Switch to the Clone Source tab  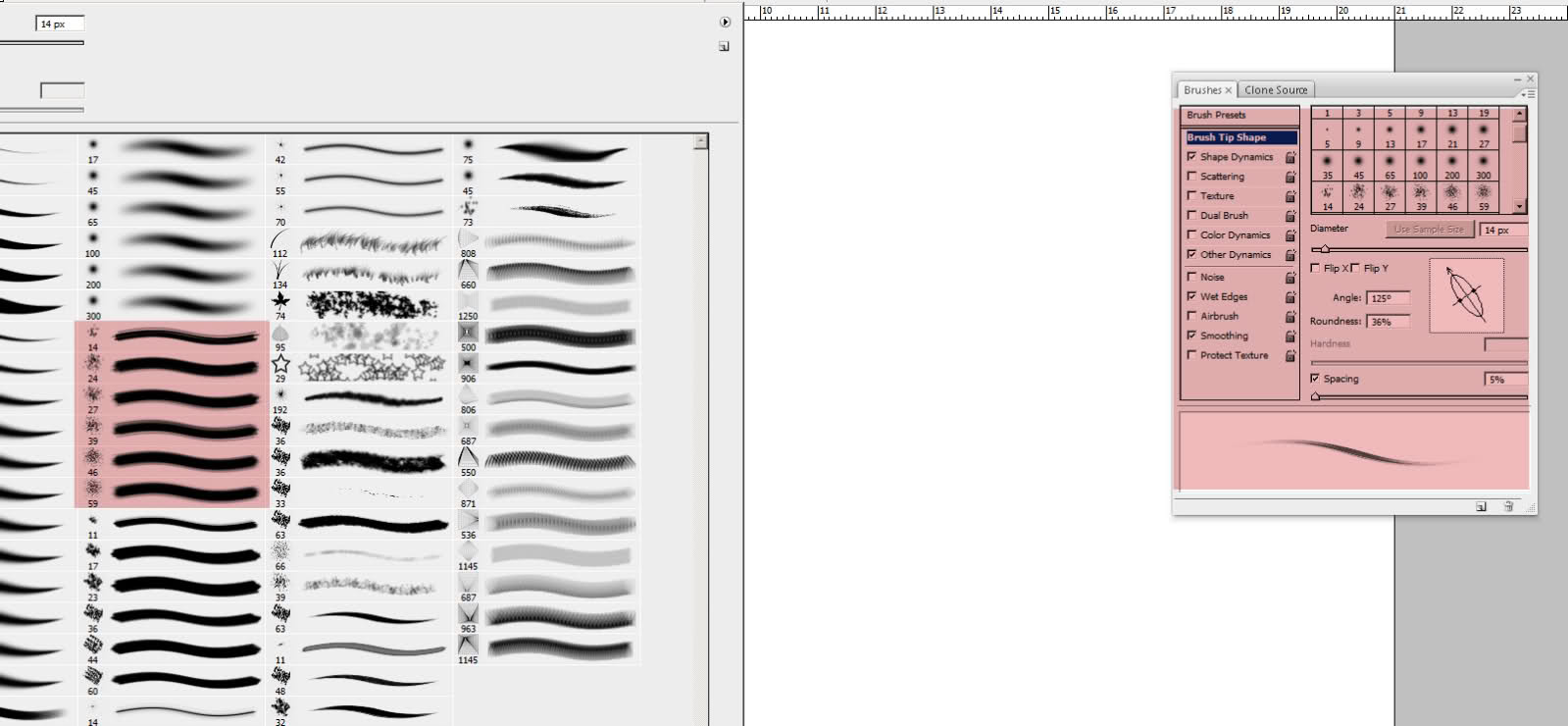(x=1275, y=89)
